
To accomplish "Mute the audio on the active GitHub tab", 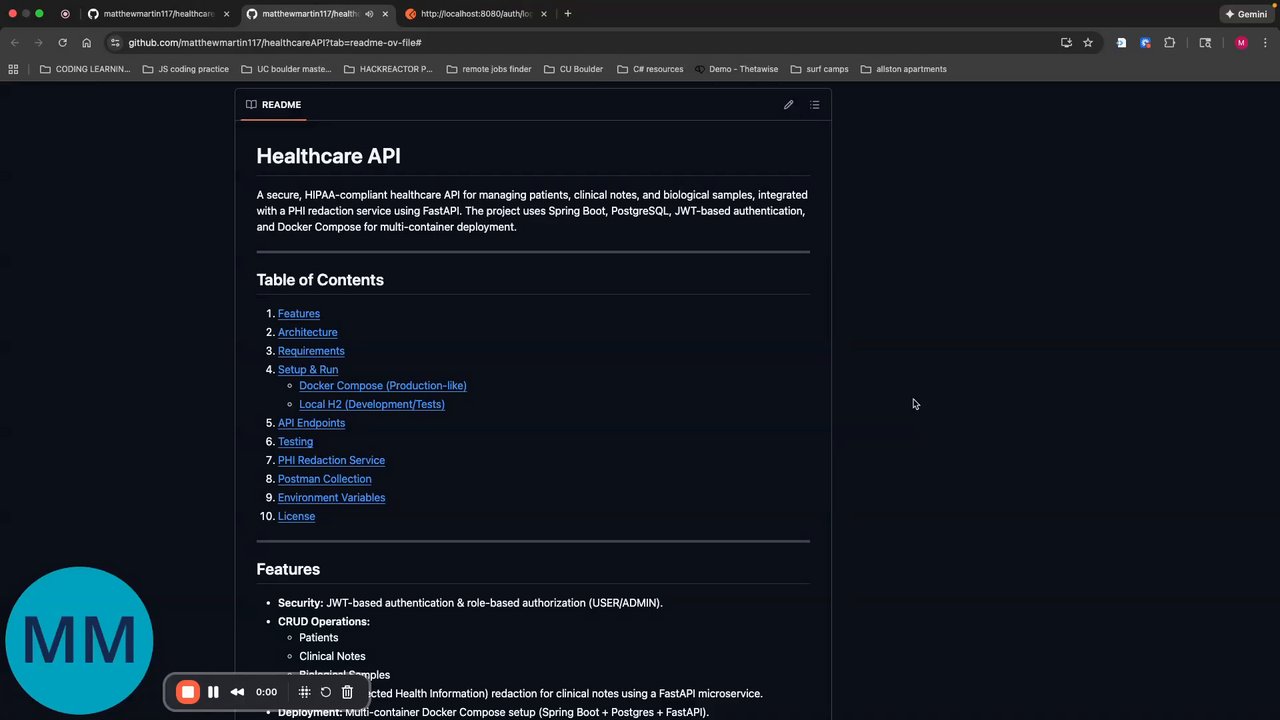I will pyautogui.click(x=369, y=14).
